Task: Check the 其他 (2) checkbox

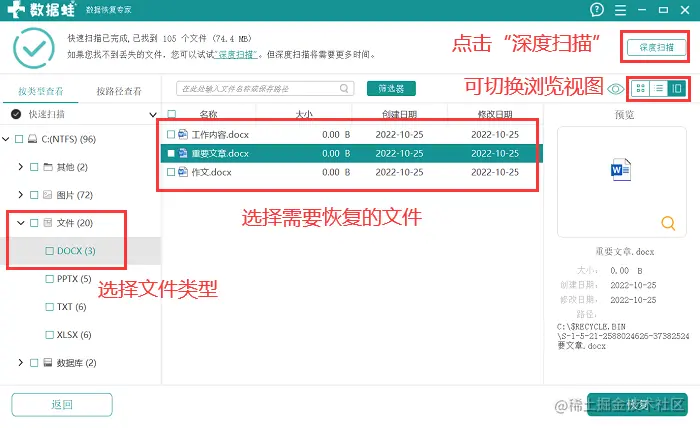Action: tap(34, 167)
